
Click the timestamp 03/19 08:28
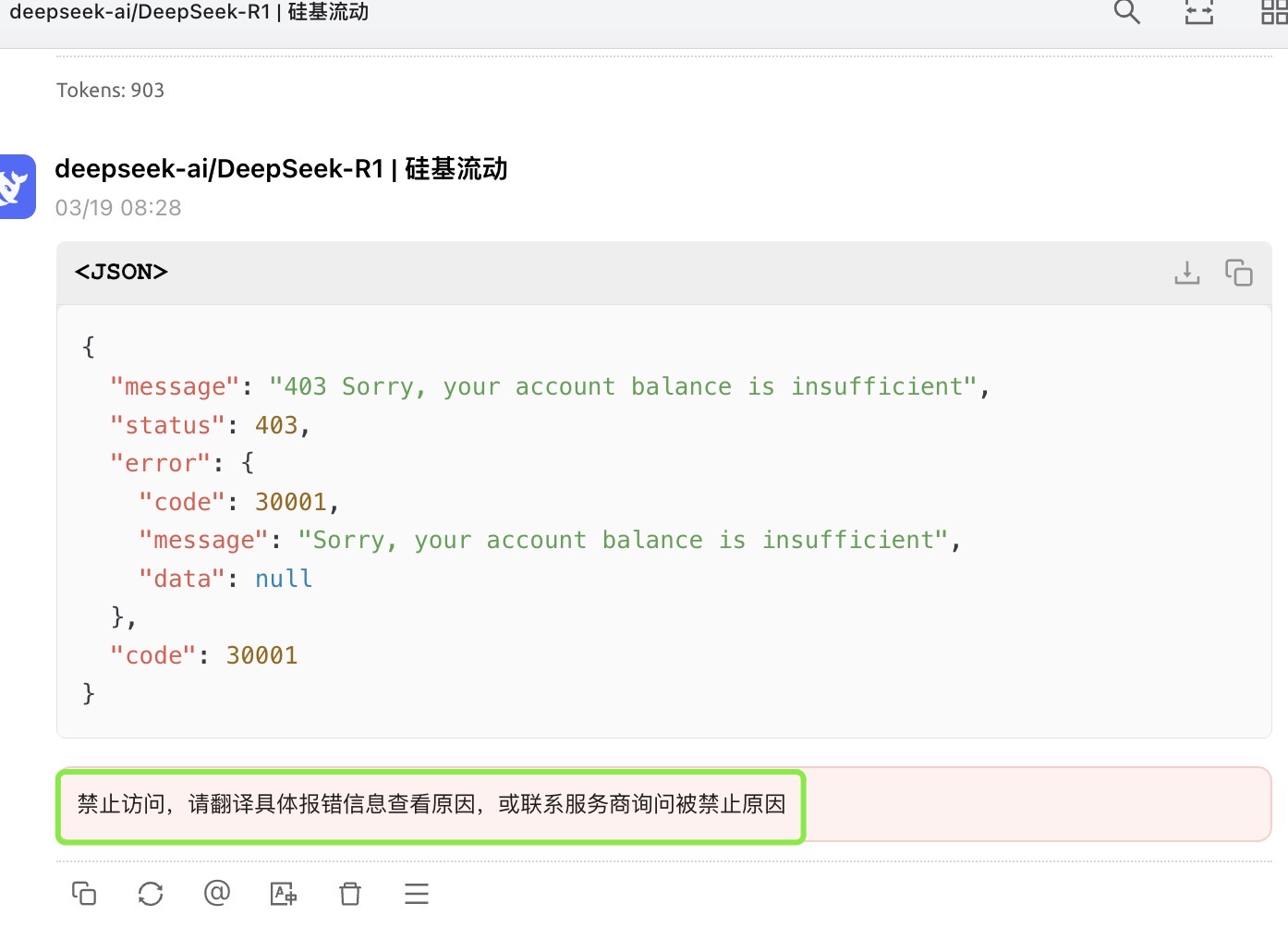coord(118,208)
